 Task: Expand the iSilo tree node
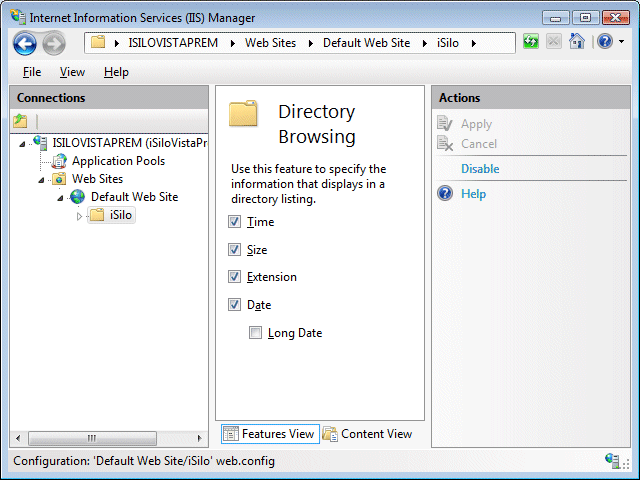[80, 216]
